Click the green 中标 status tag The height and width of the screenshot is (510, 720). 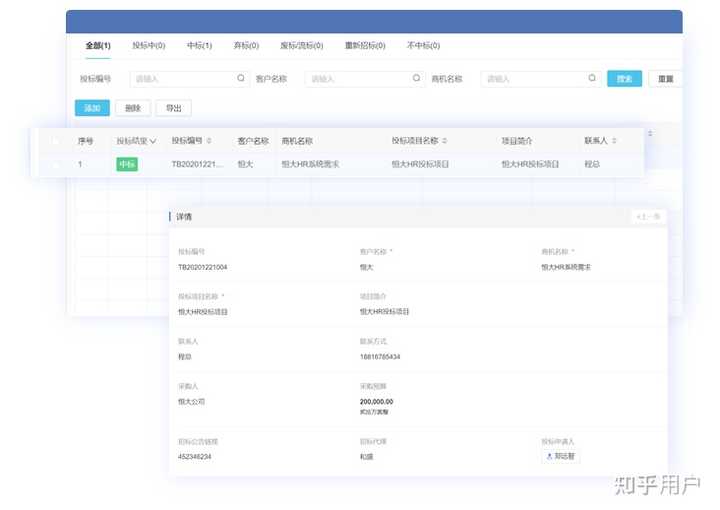tap(127, 164)
